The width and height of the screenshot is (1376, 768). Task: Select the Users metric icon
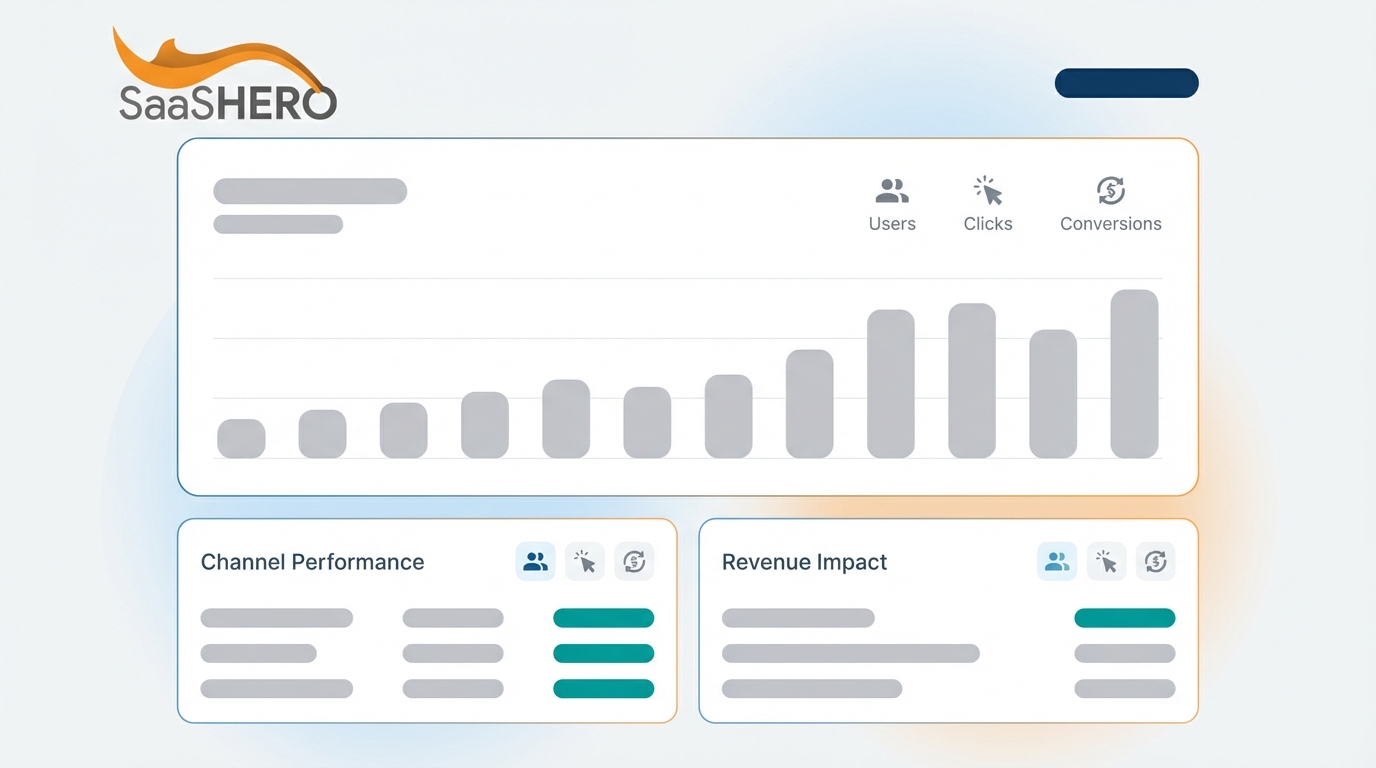pos(892,190)
